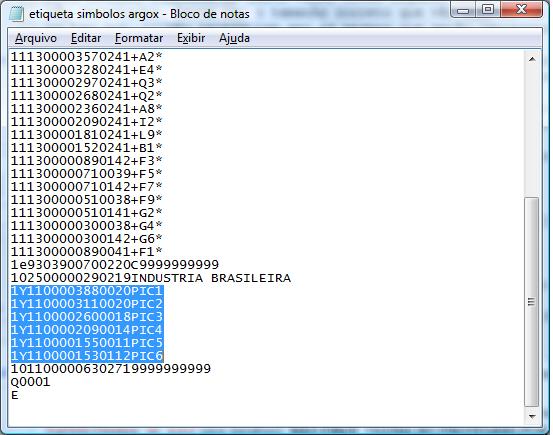This screenshot has width=553, height=435.
Task: Click the line ending with +A2*
Action: click(x=86, y=56)
